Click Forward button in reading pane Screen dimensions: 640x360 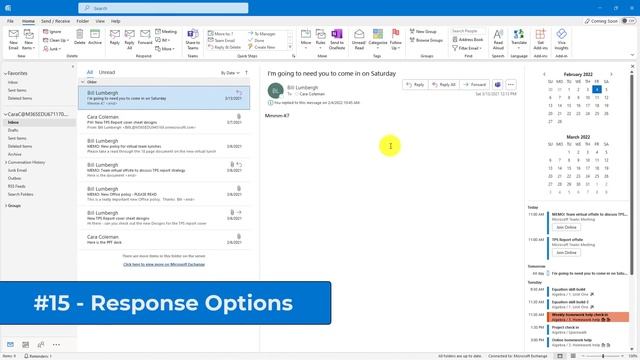coord(474,84)
